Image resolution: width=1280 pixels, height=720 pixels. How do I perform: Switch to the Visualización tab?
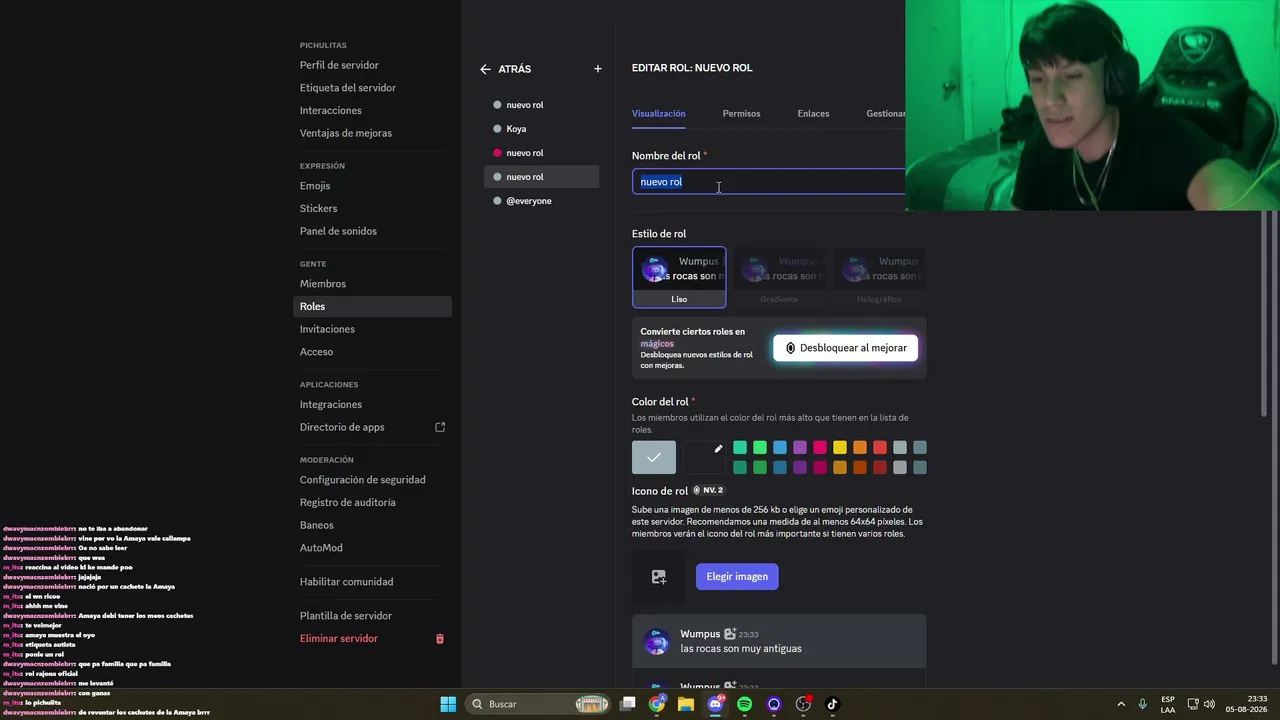coord(659,114)
